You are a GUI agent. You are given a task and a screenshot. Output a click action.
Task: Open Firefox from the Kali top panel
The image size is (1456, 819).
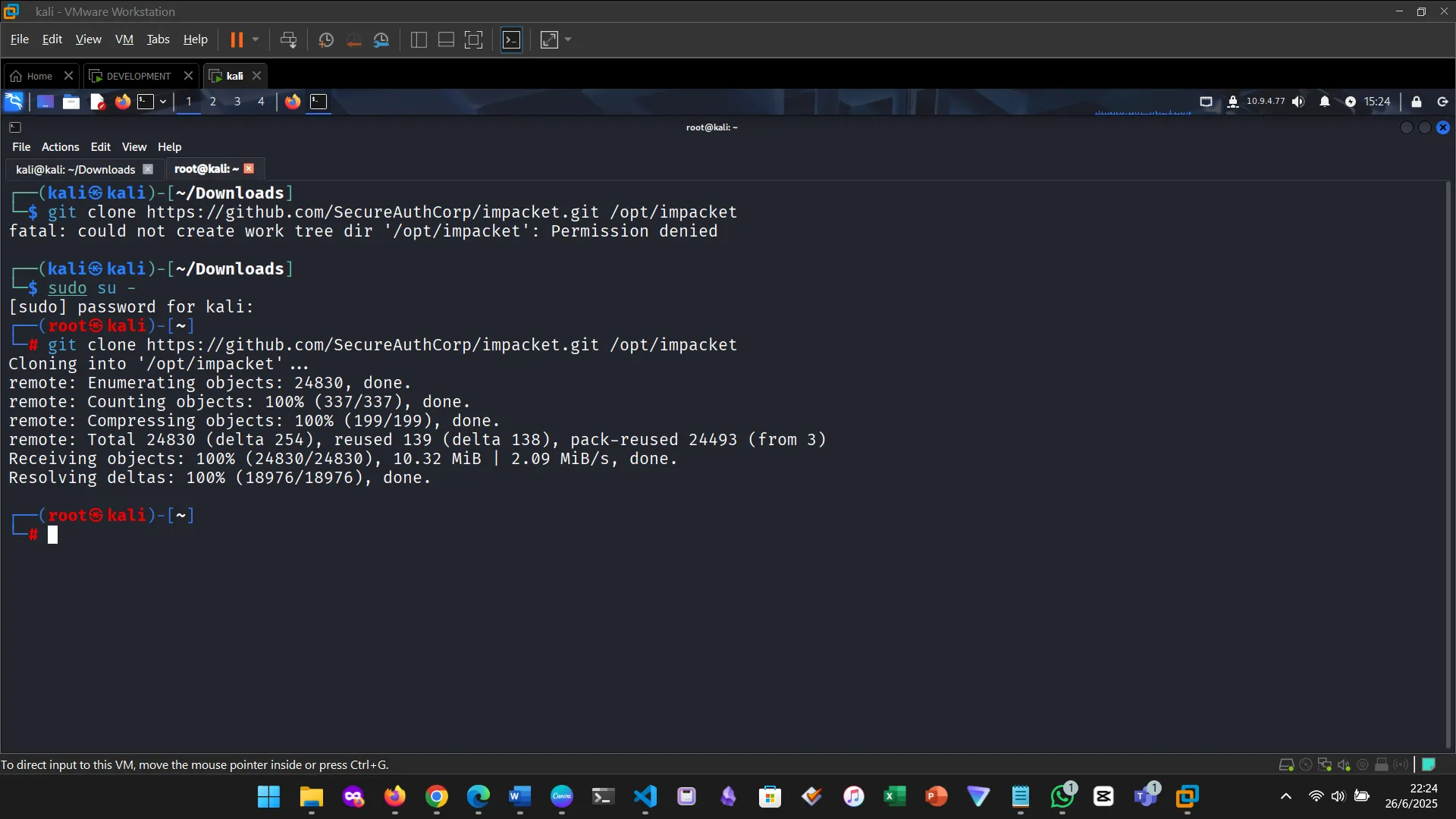pos(122,101)
